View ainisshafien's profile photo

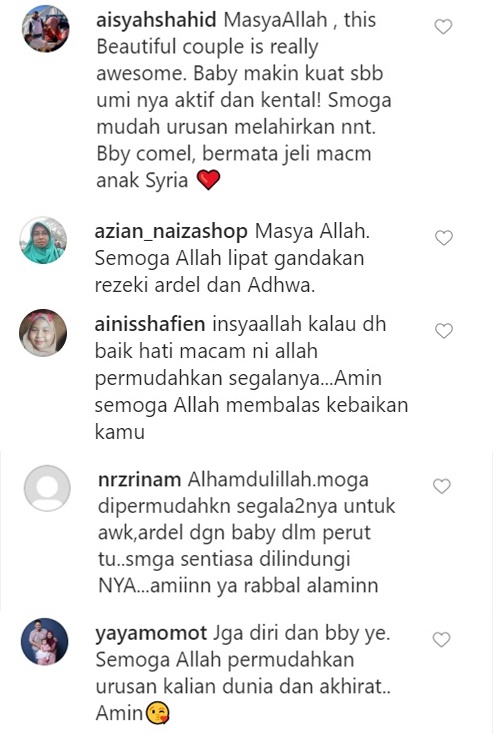(43, 332)
